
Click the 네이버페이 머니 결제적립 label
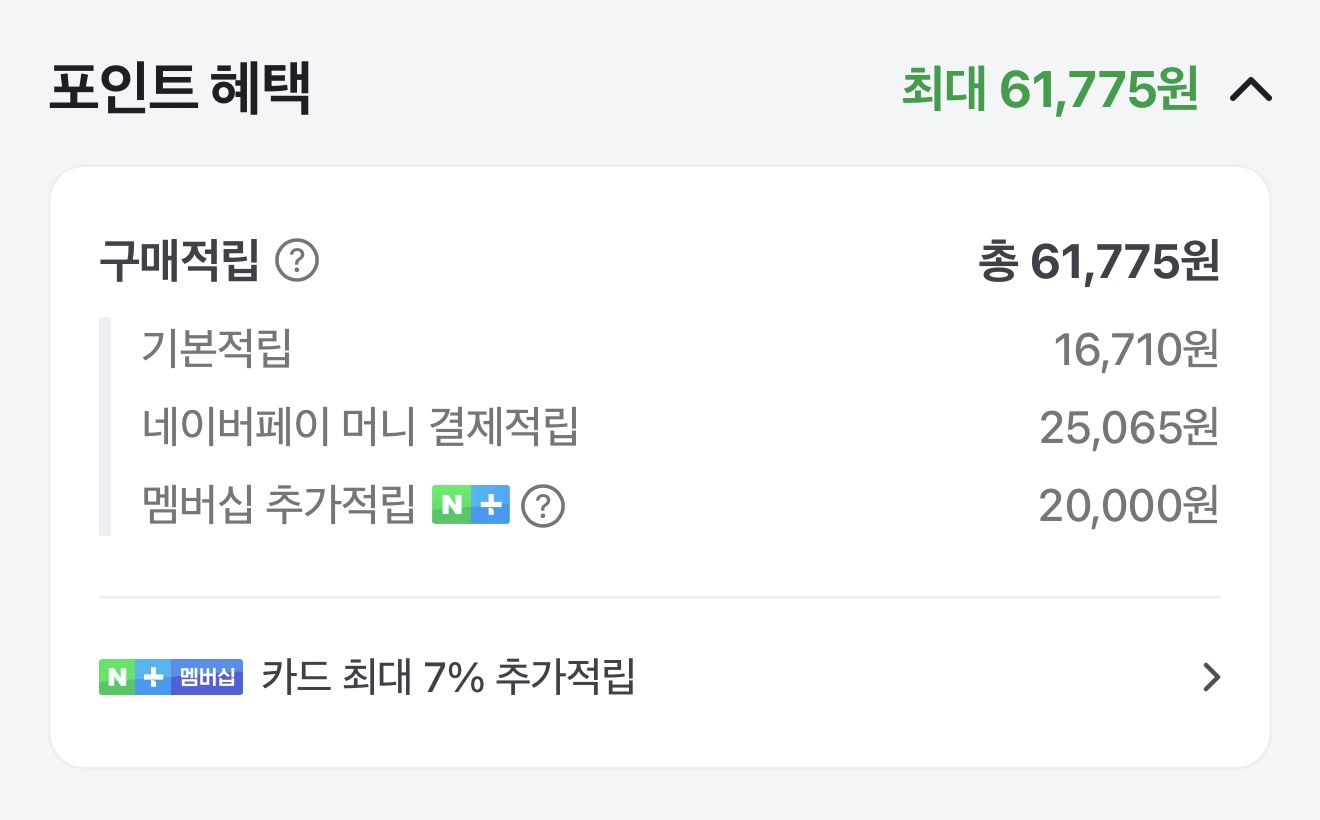click(360, 428)
